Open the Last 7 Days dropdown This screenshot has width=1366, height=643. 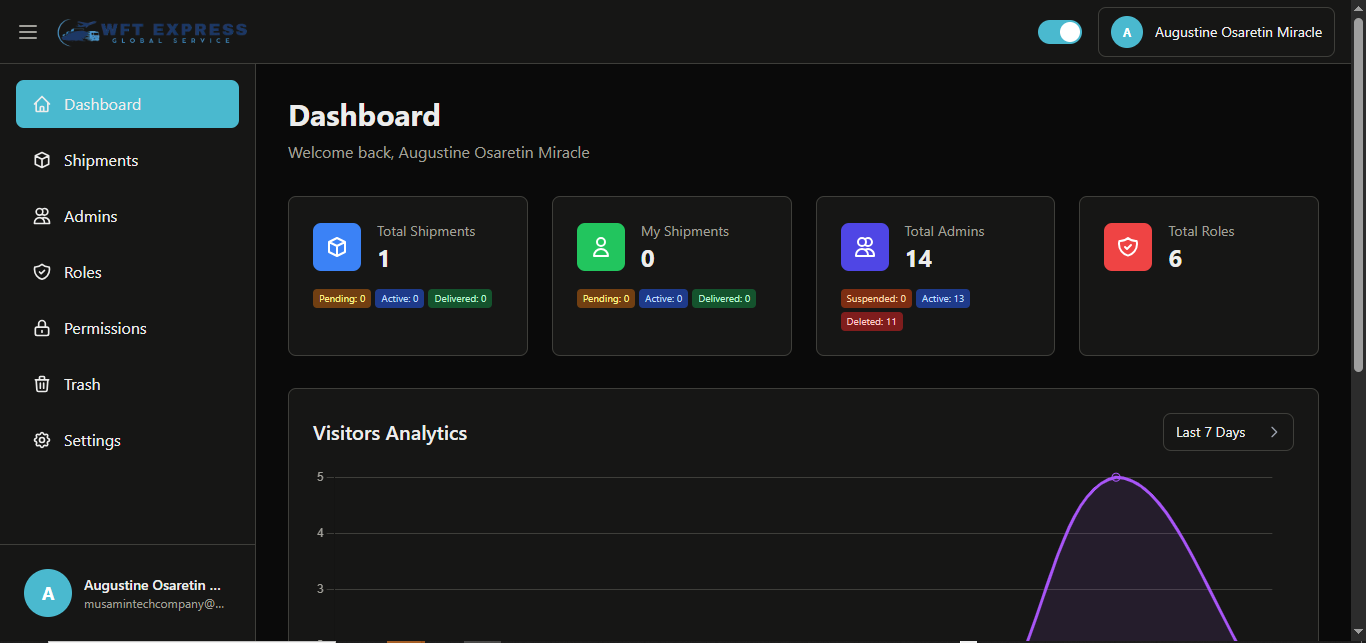click(1228, 431)
